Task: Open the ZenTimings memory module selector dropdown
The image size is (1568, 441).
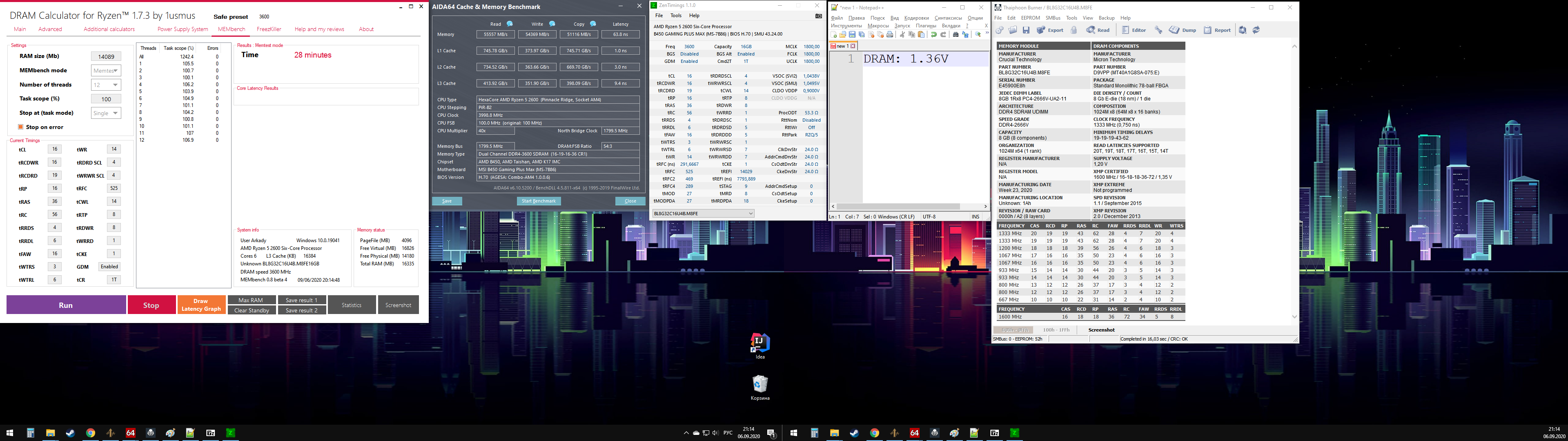Action: point(703,213)
